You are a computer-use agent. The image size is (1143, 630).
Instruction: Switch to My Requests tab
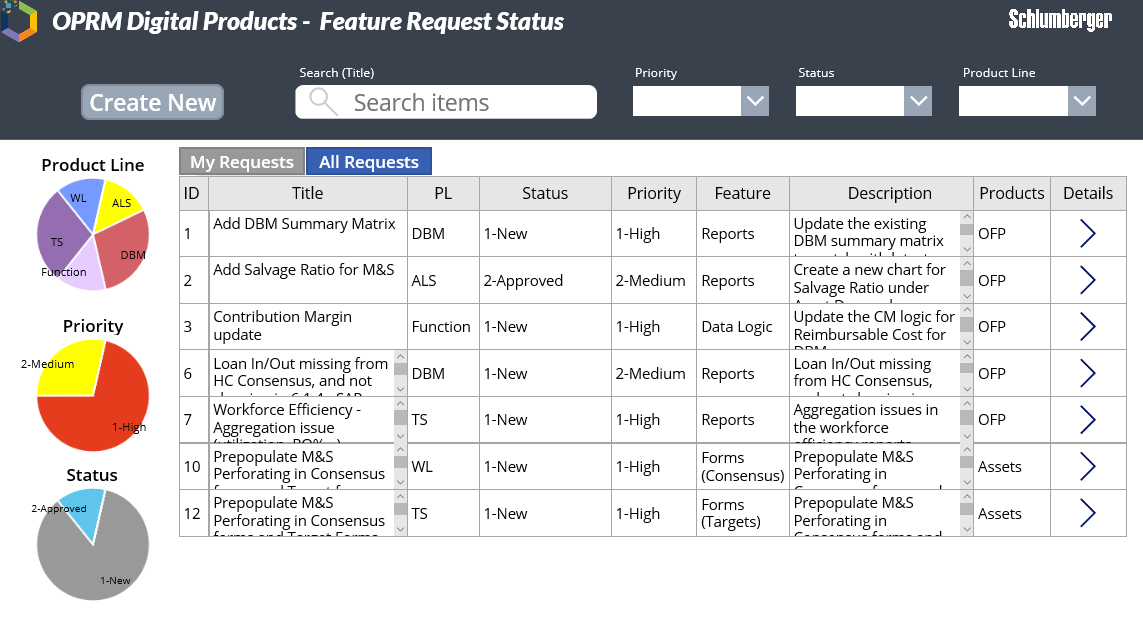[242, 162]
